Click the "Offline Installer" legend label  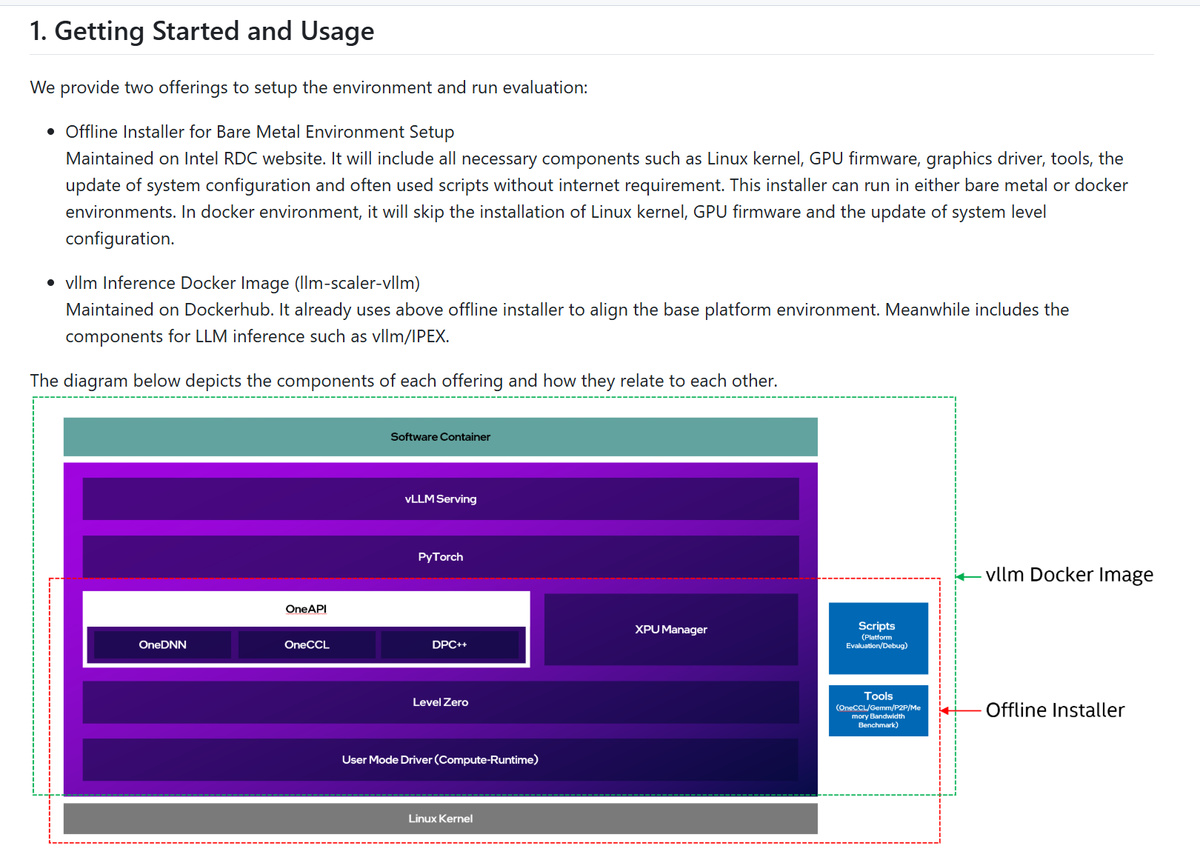[x=1055, y=710]
